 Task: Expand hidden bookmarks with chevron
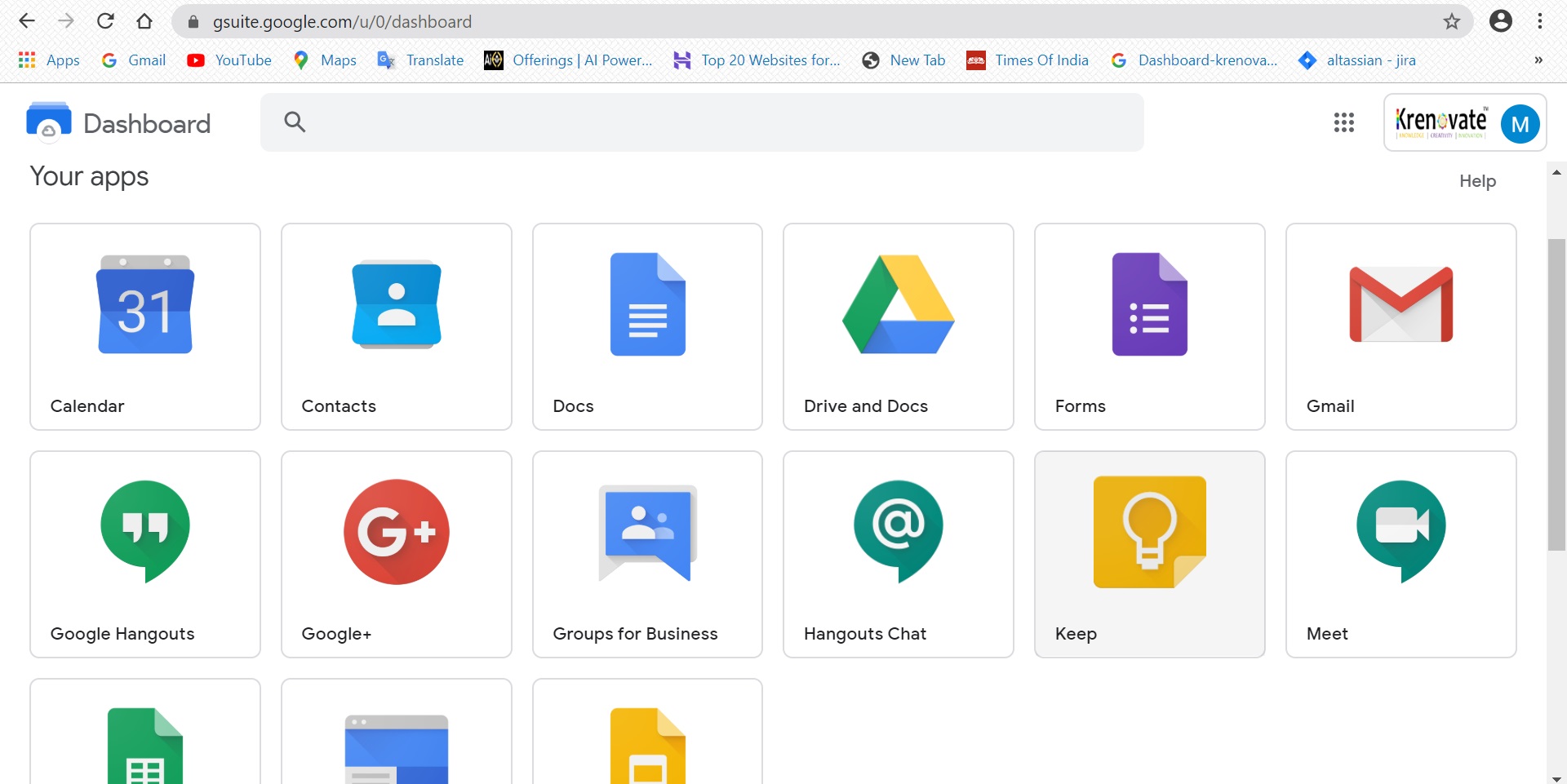pos(1538,60)
